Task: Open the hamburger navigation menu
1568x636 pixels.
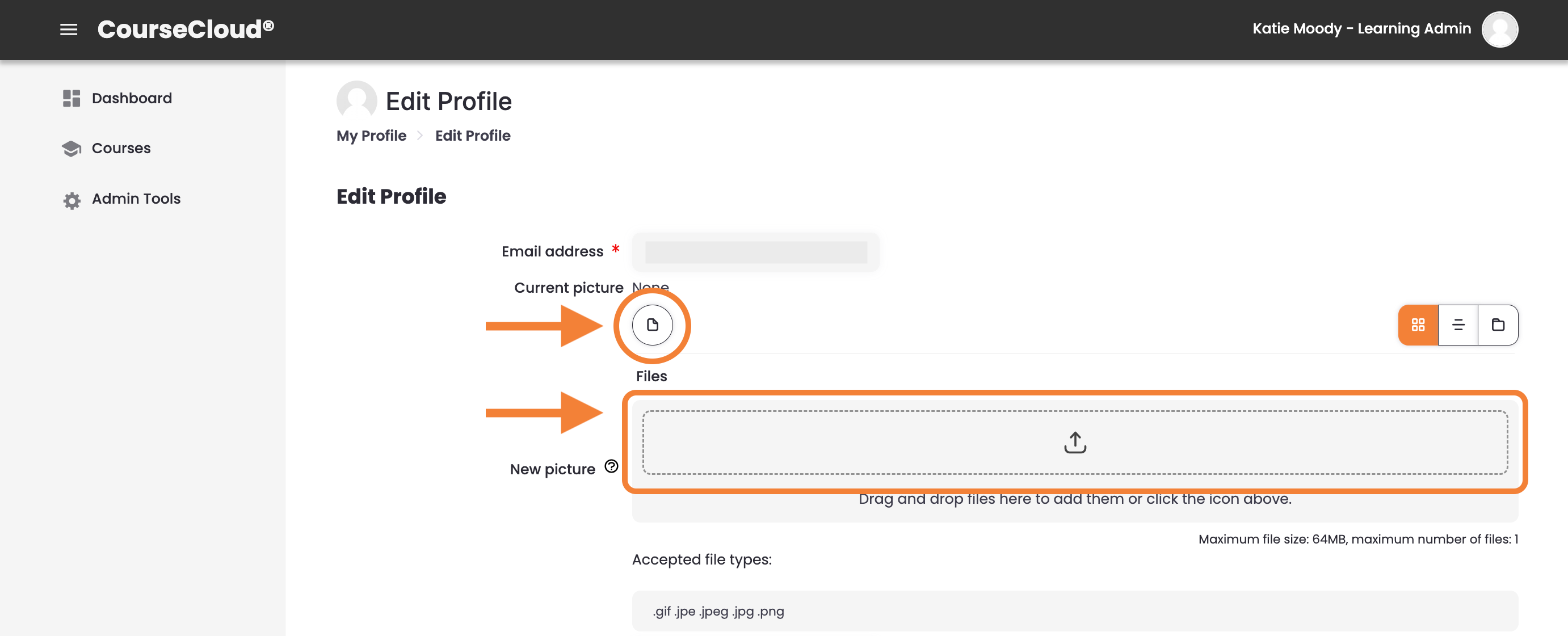Action: 69,29
